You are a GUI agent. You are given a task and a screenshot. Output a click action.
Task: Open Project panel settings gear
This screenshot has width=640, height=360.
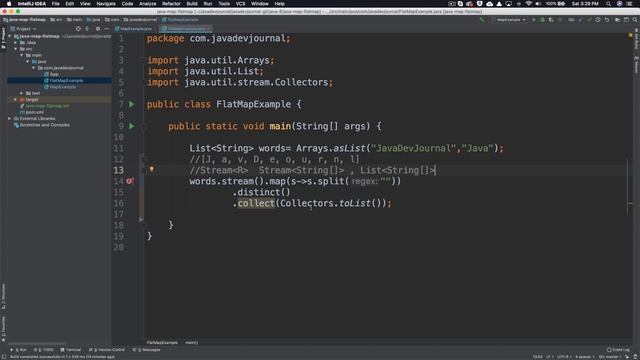click(x=98, y=29)
